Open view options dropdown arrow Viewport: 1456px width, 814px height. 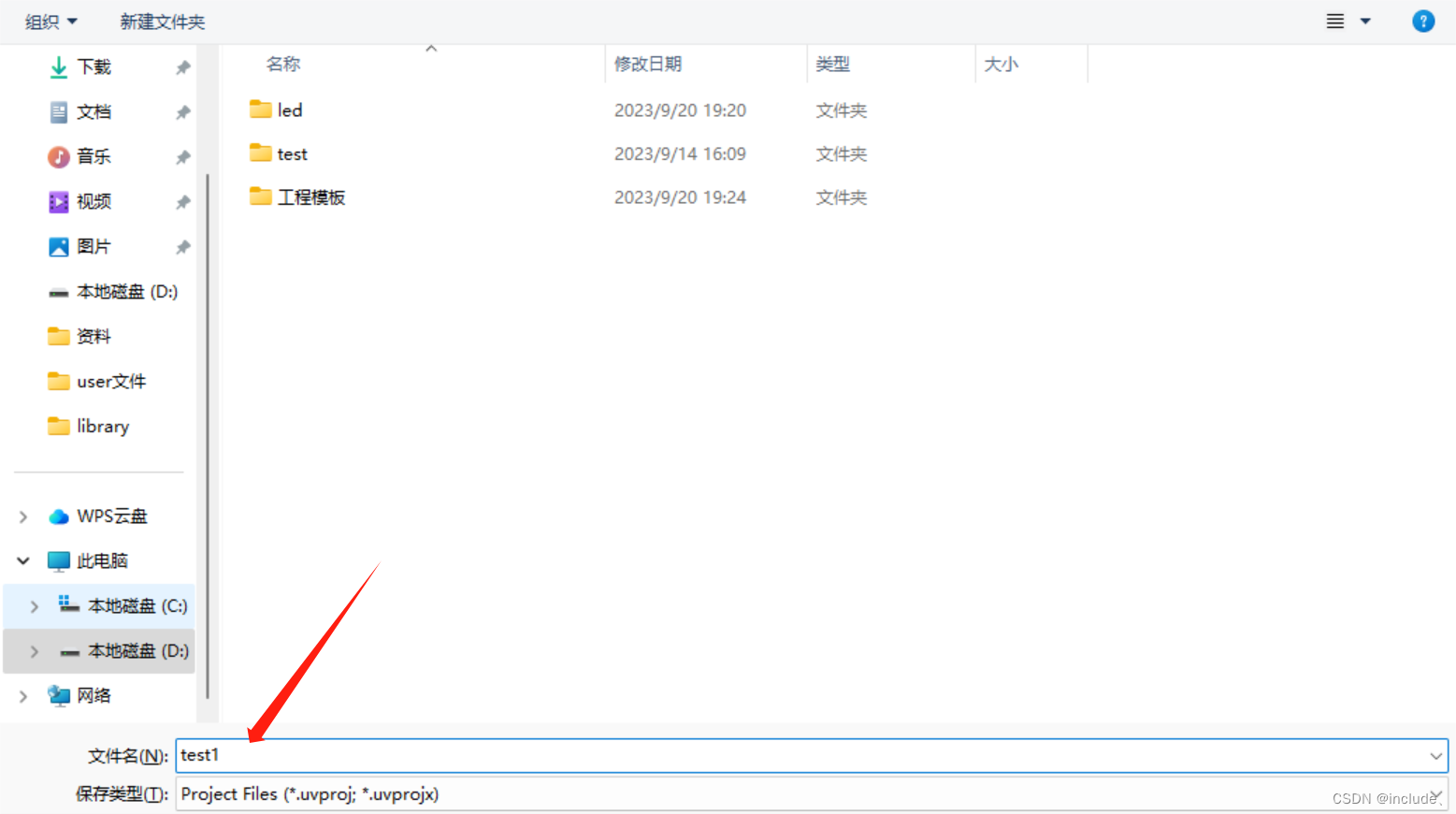(x=1365, y=22)
